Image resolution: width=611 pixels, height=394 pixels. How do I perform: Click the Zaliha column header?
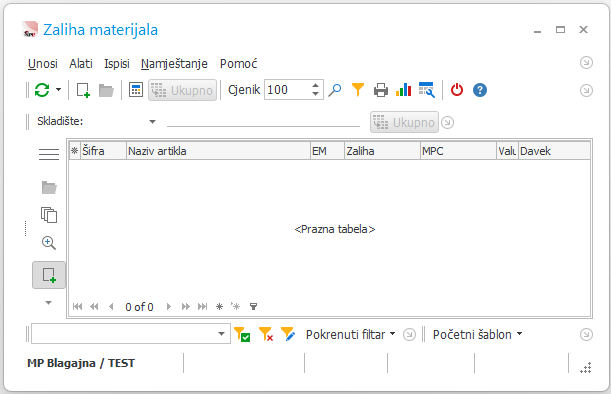382,151
